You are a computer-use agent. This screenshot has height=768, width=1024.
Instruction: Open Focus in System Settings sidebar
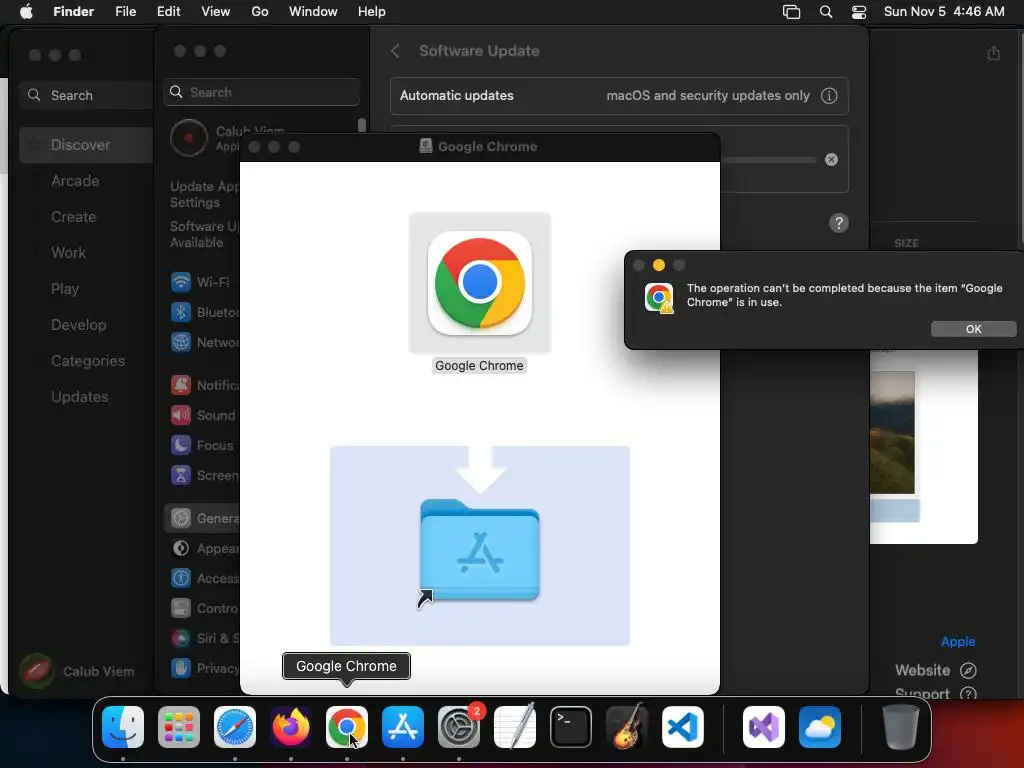coord(202,445)
